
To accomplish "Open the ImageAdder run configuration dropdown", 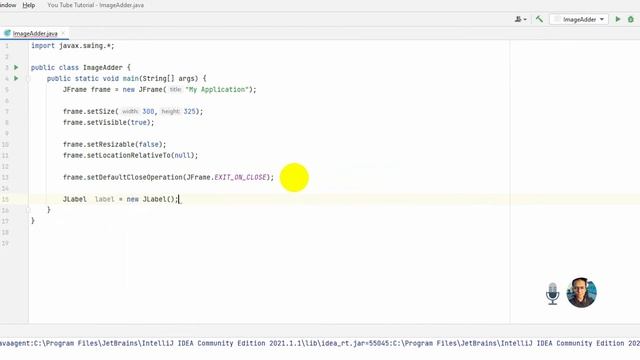I will (x=579, y=19).
